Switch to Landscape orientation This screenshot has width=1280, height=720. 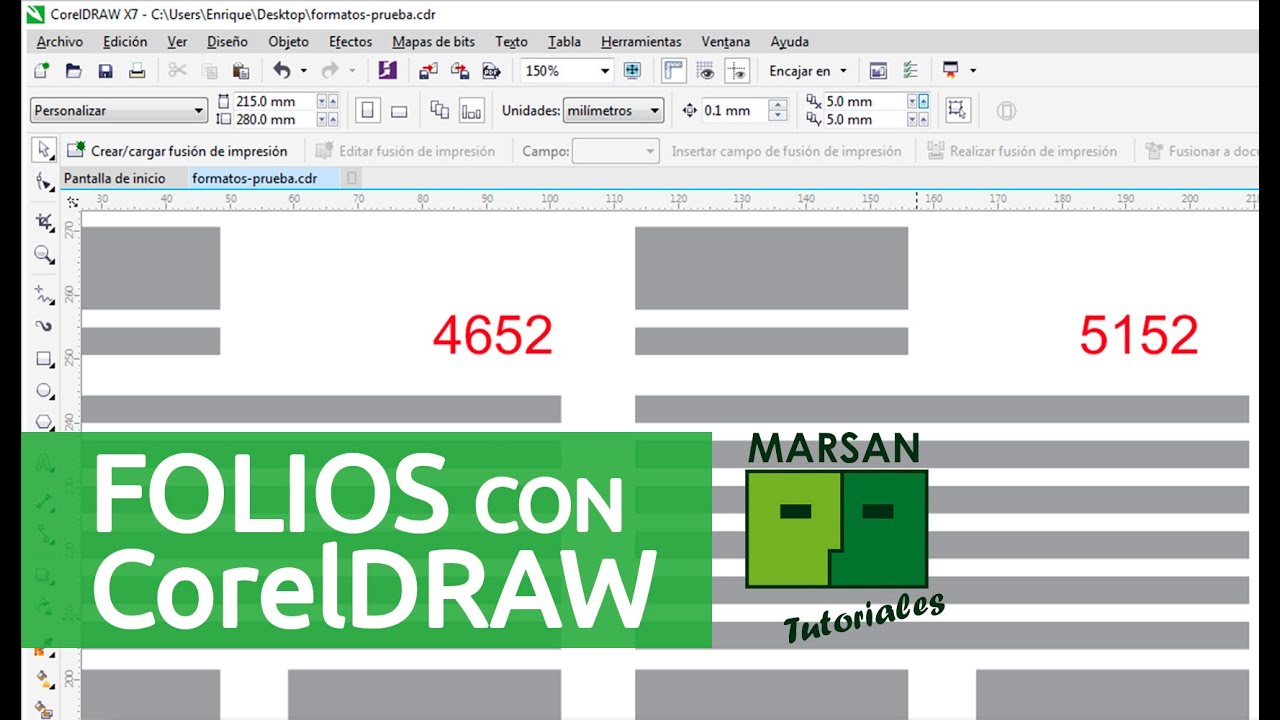pos(399,111)
